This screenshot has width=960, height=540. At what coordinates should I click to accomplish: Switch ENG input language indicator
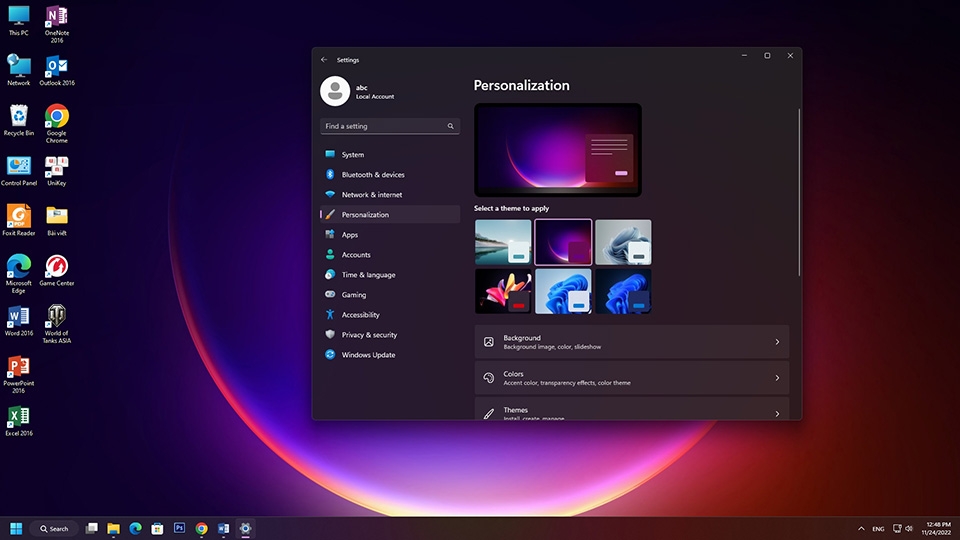(878, 528)
